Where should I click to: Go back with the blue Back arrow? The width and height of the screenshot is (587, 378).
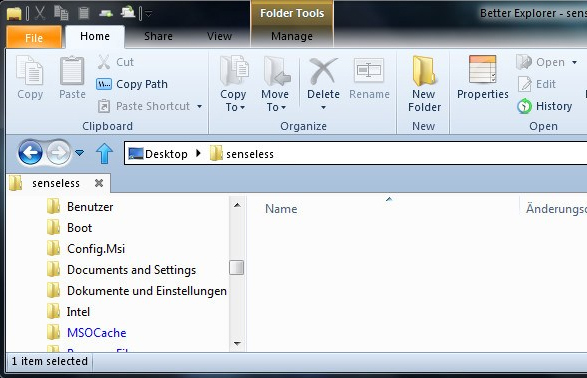click(x=30, y=152)
